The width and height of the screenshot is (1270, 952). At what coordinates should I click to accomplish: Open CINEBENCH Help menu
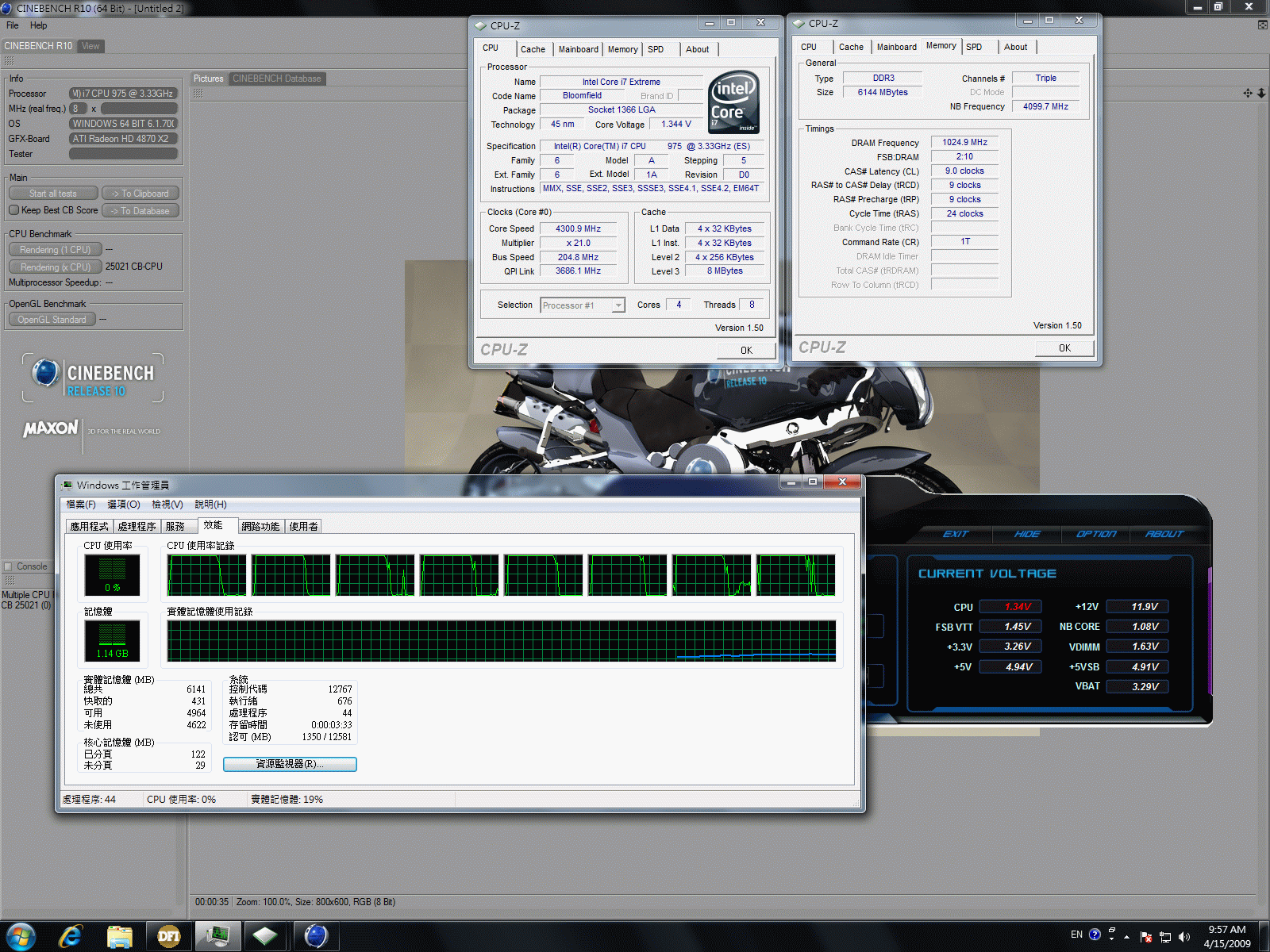[38, 25]
